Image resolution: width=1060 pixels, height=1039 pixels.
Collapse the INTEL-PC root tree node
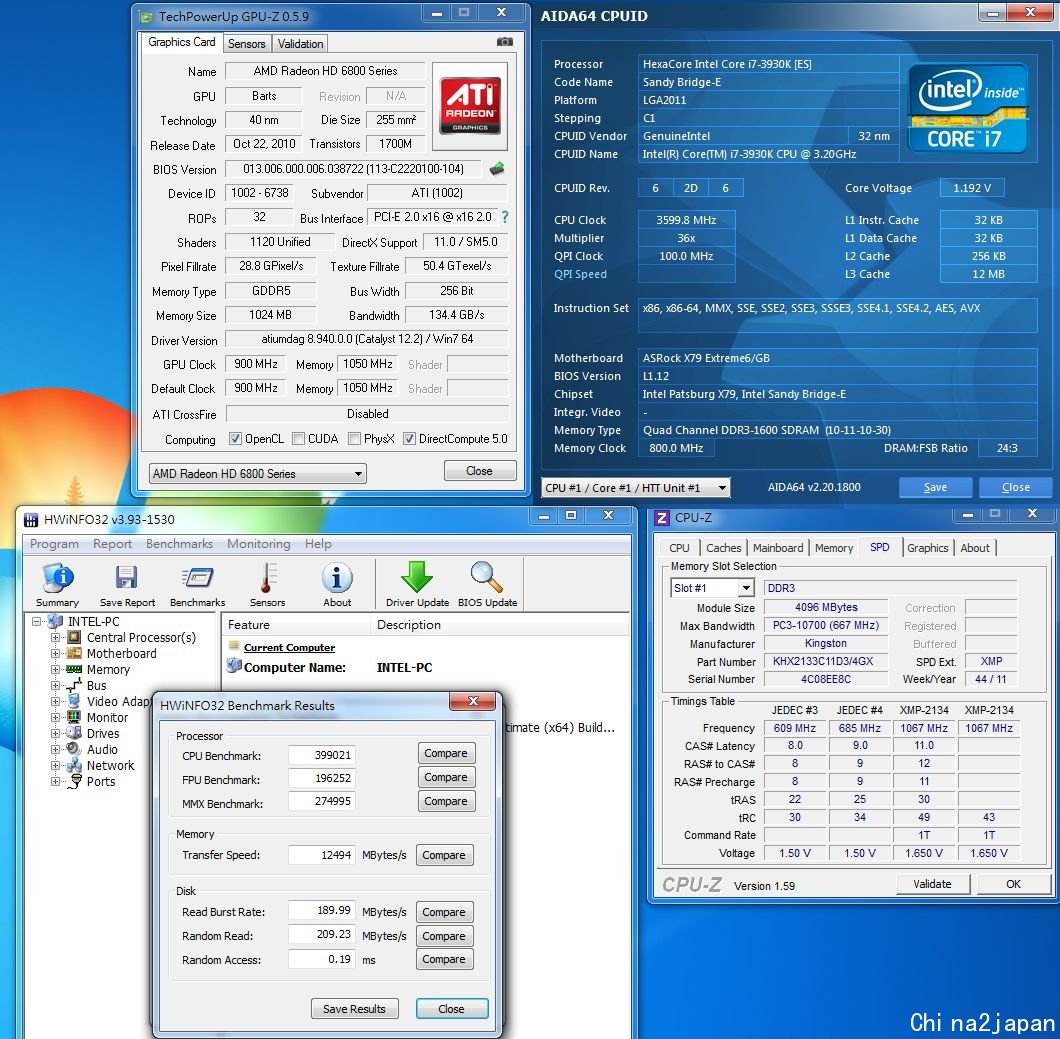(37, 621)
